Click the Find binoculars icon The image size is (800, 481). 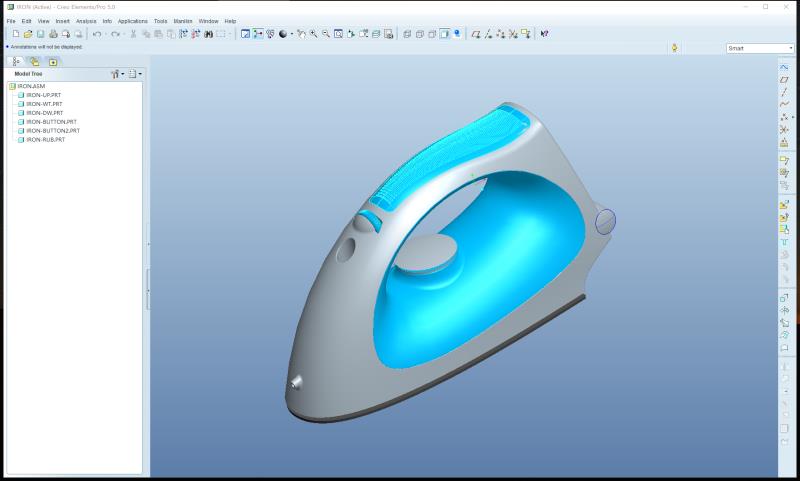[208, 34]
